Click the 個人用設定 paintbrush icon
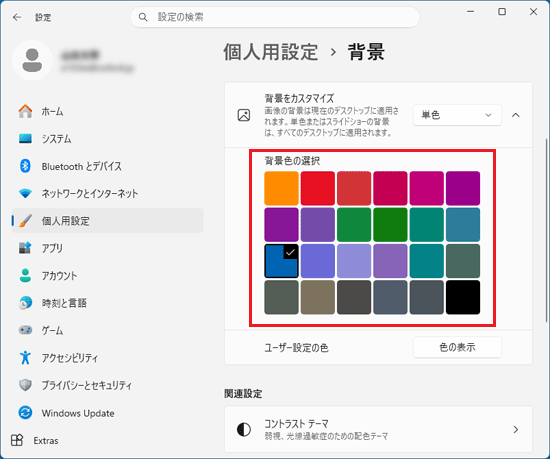Image resolution: width=550 pixels, height=459 pixels. [x=25, y=221]
